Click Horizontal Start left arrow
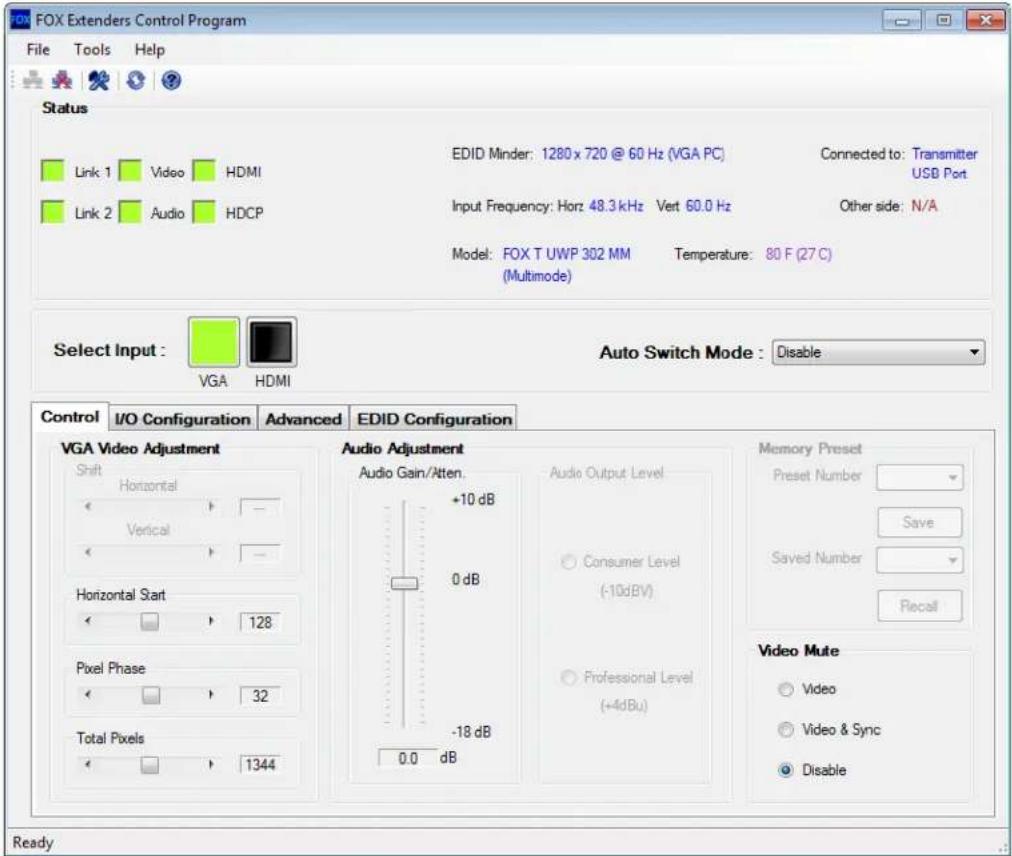1012x856 pixels. (x=88, y=622)
